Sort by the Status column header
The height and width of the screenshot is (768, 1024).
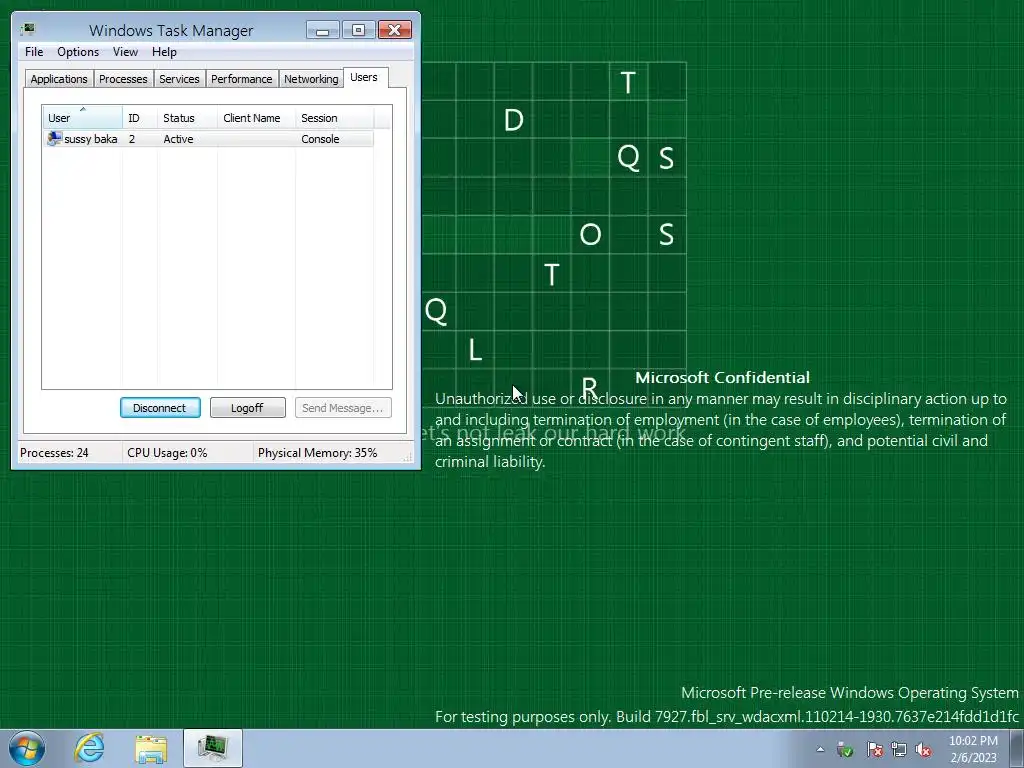coord(187,118)
